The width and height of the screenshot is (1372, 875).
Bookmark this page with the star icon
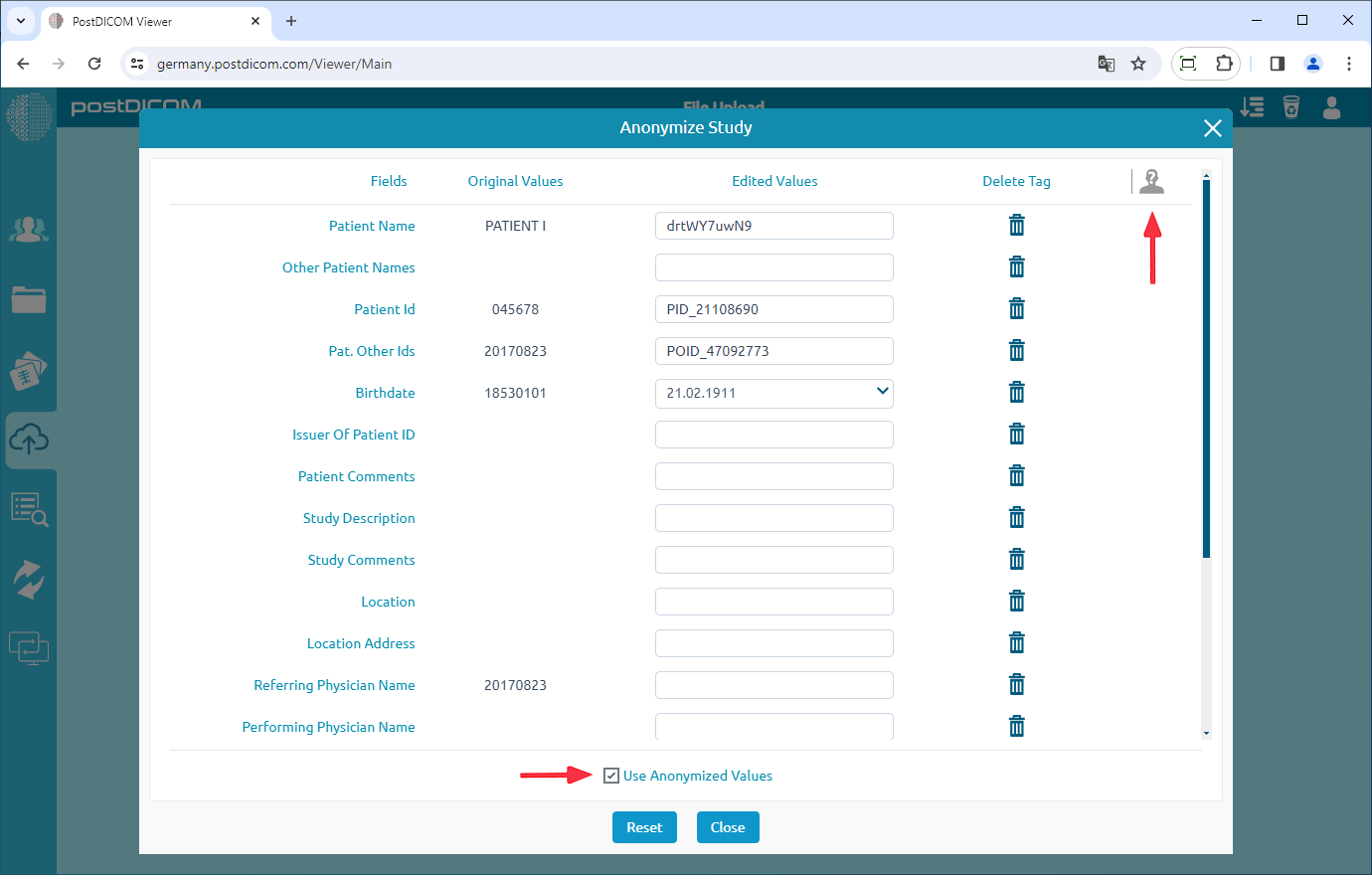[1138, 64]
